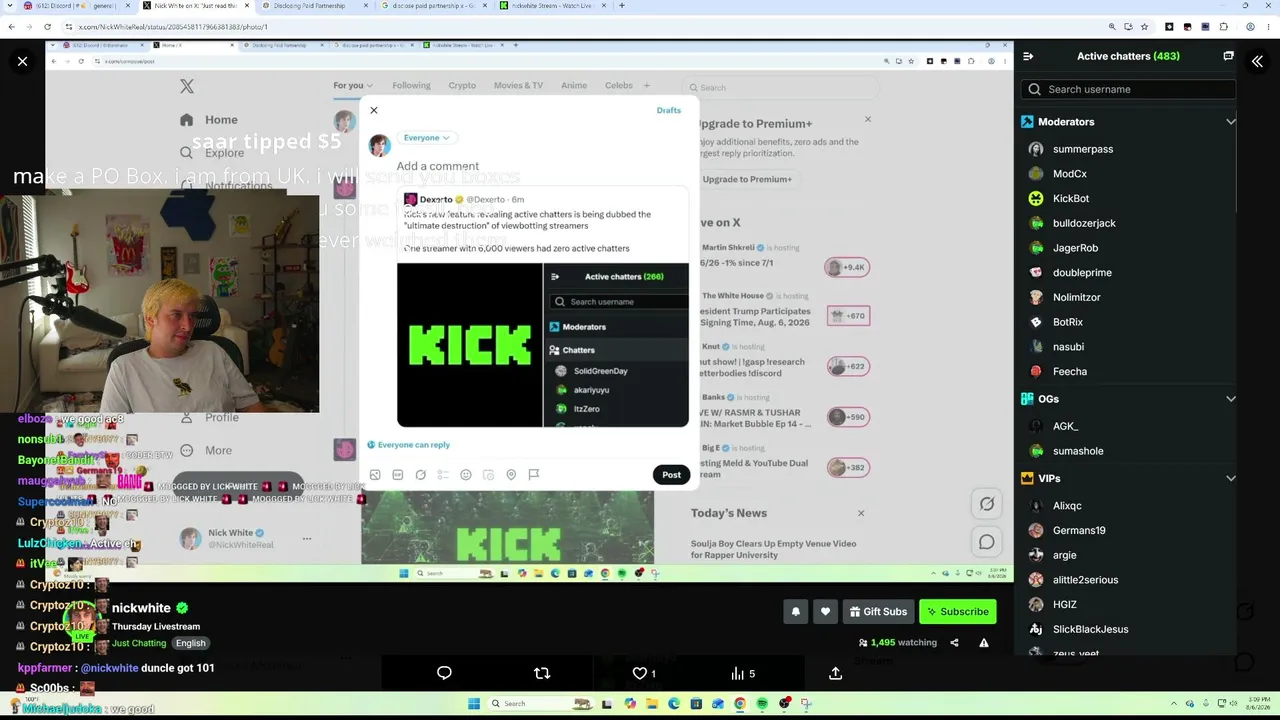The width and height of the screenshot is (1280, 720).
Task: Follow the stream with heart button
Action: 825,611
